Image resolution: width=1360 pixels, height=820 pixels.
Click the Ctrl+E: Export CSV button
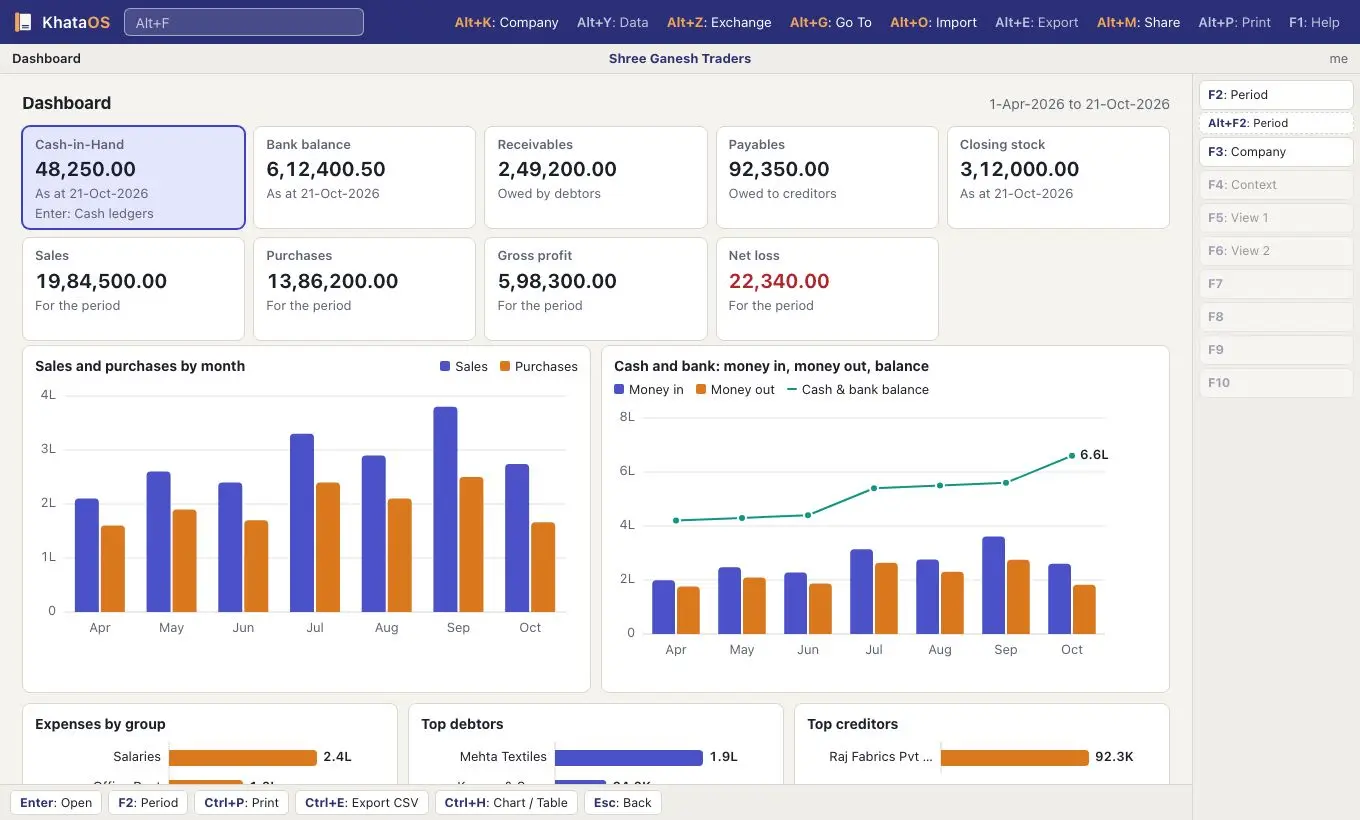tap(362, 803)
